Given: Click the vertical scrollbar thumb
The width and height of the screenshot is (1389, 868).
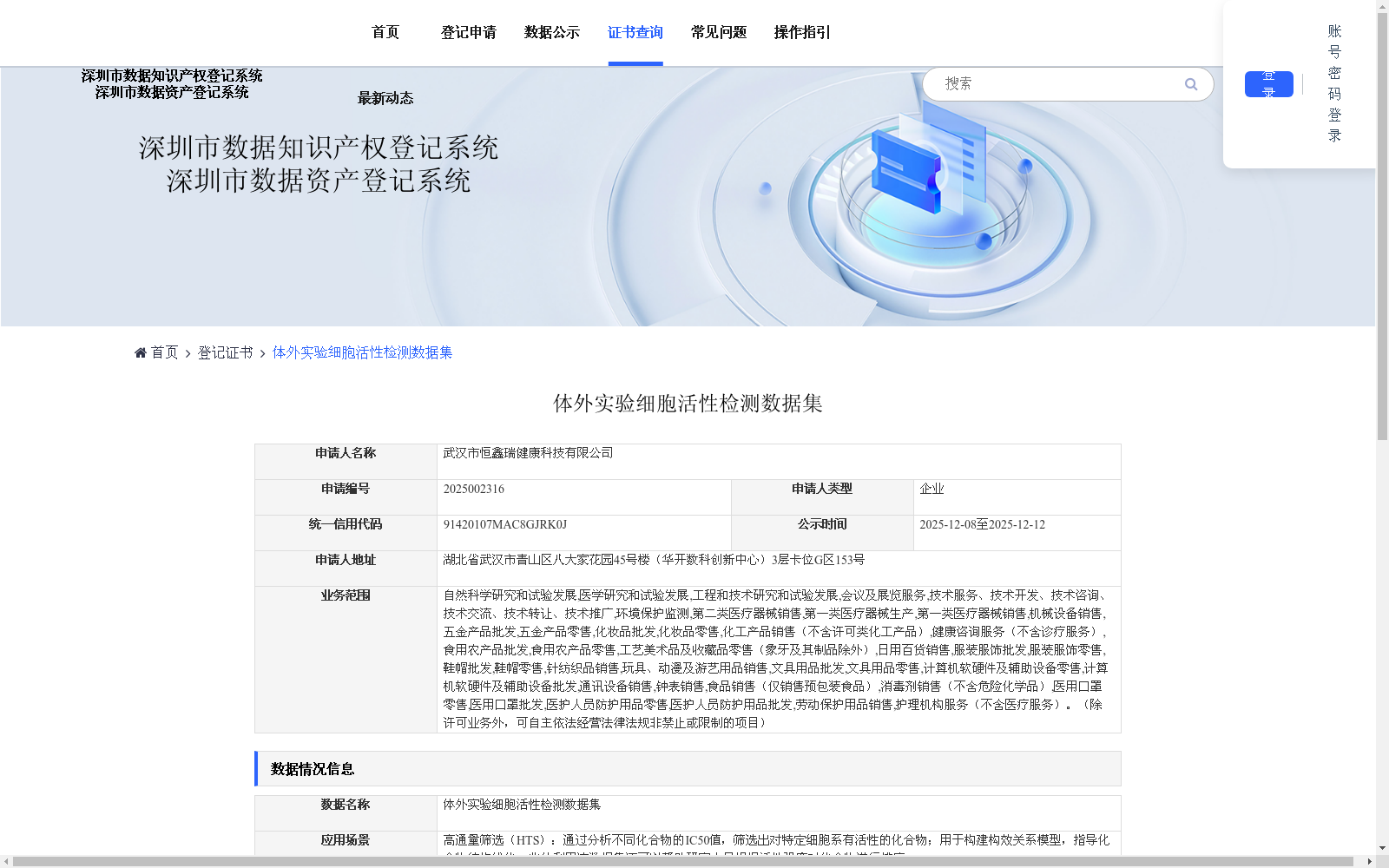Looking at the screenshot, I should click(x=1382, y=226).
